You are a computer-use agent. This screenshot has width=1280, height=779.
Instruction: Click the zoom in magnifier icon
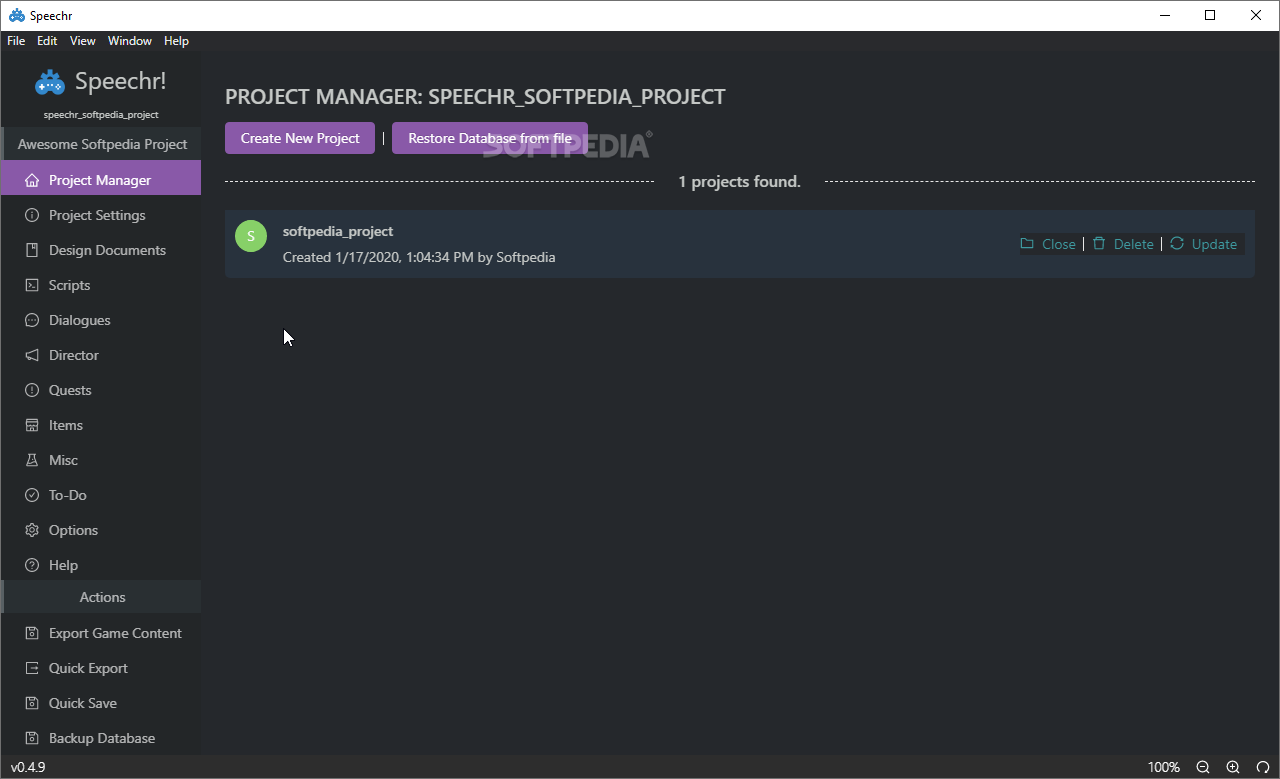[x=1233, y=767]
